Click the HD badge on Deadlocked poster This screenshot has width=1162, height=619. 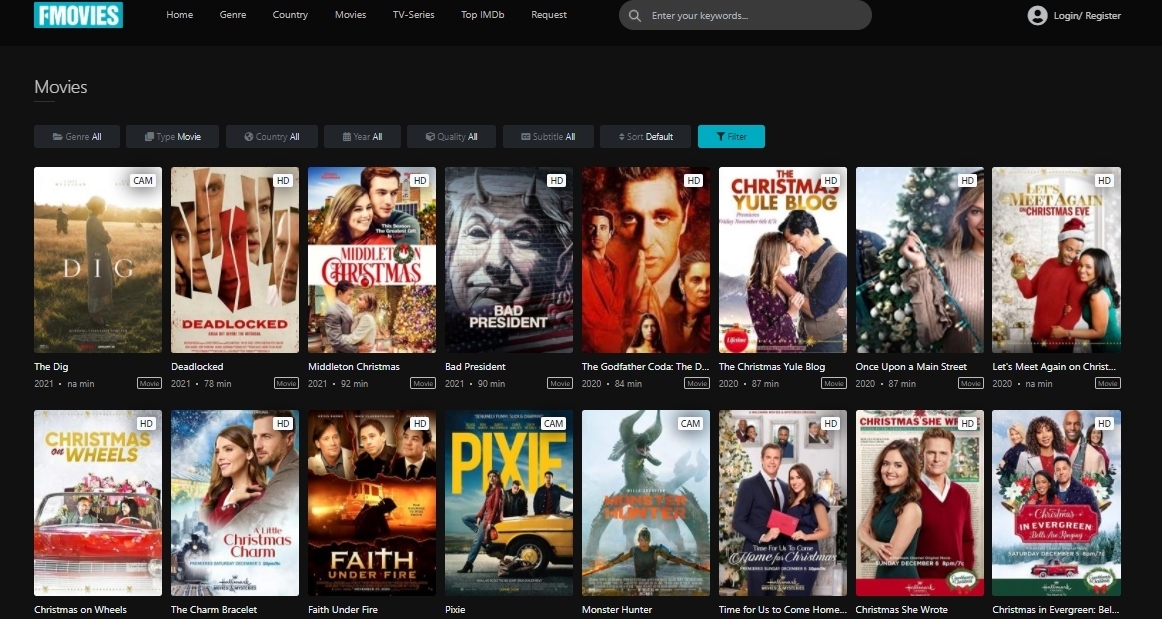pyautogui.click(x=282, y=180)
